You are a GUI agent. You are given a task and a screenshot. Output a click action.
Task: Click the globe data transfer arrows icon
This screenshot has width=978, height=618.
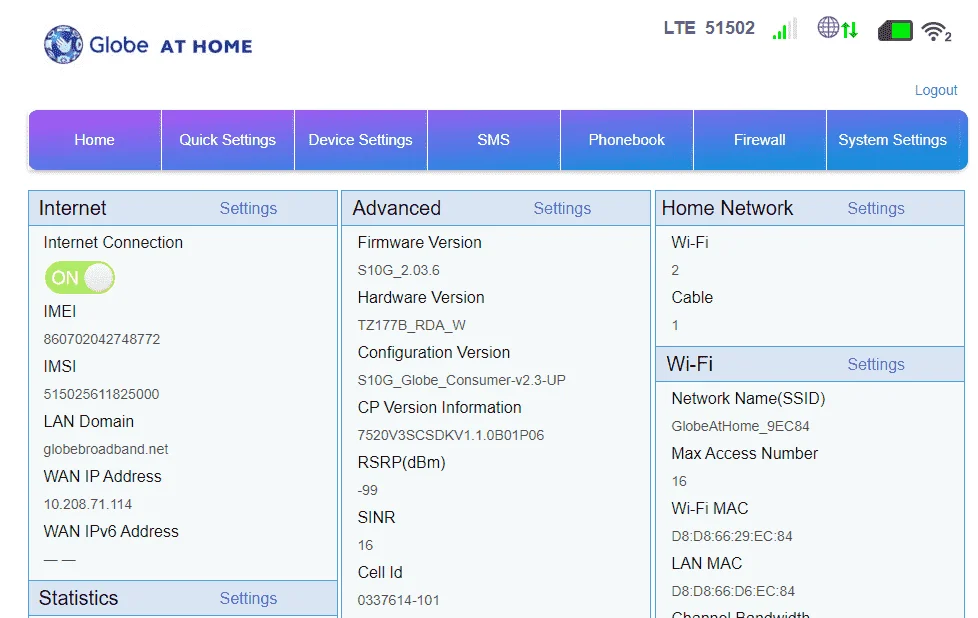838,28
